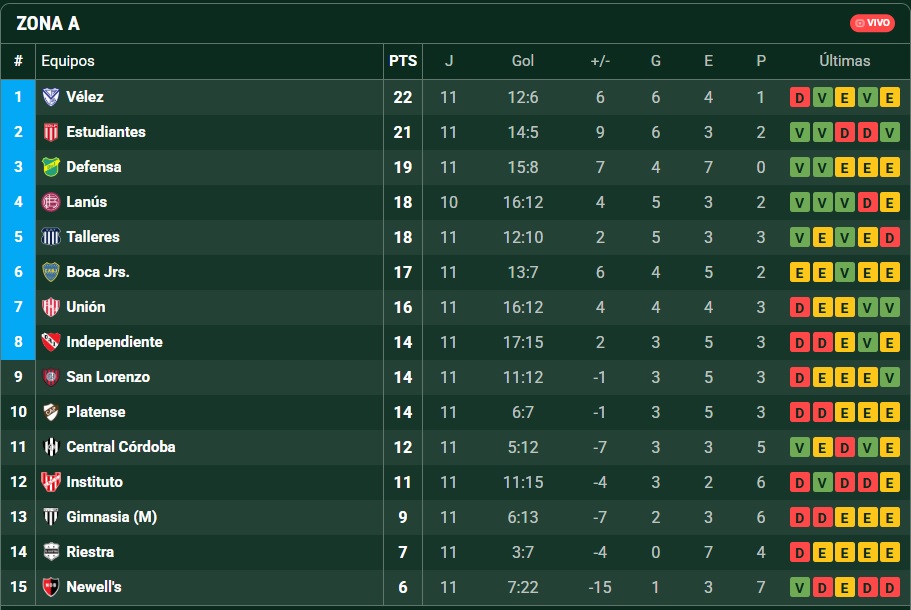Click the Estudiantes club crest icon

(51, 132)
